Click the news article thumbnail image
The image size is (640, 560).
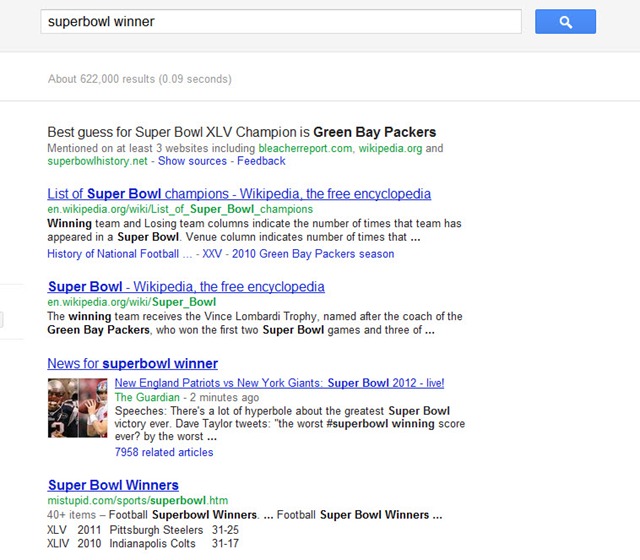click(x=77, y=407)
